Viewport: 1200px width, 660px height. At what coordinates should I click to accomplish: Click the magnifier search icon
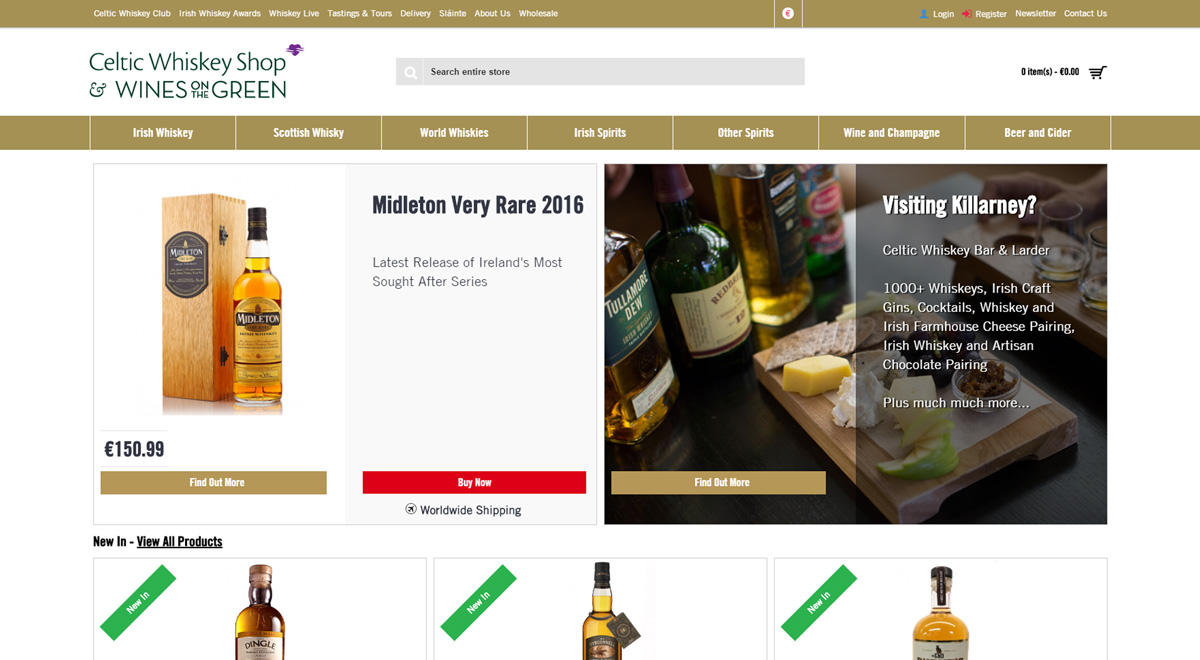point(410,72)
